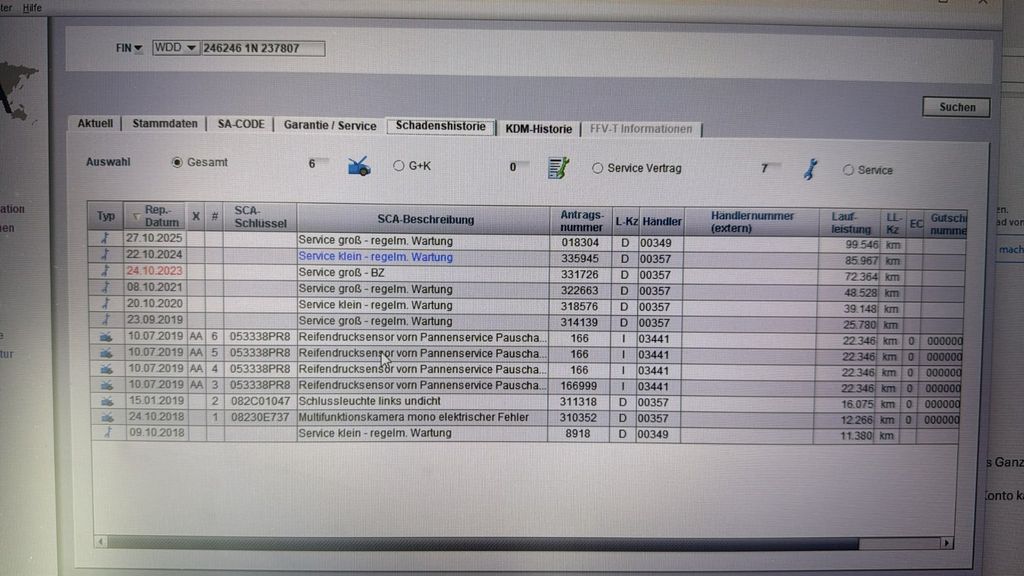Click wrench type icon in 23.09.2019 row
Screen dimensions: 1024x576
(x=106, y=320)
